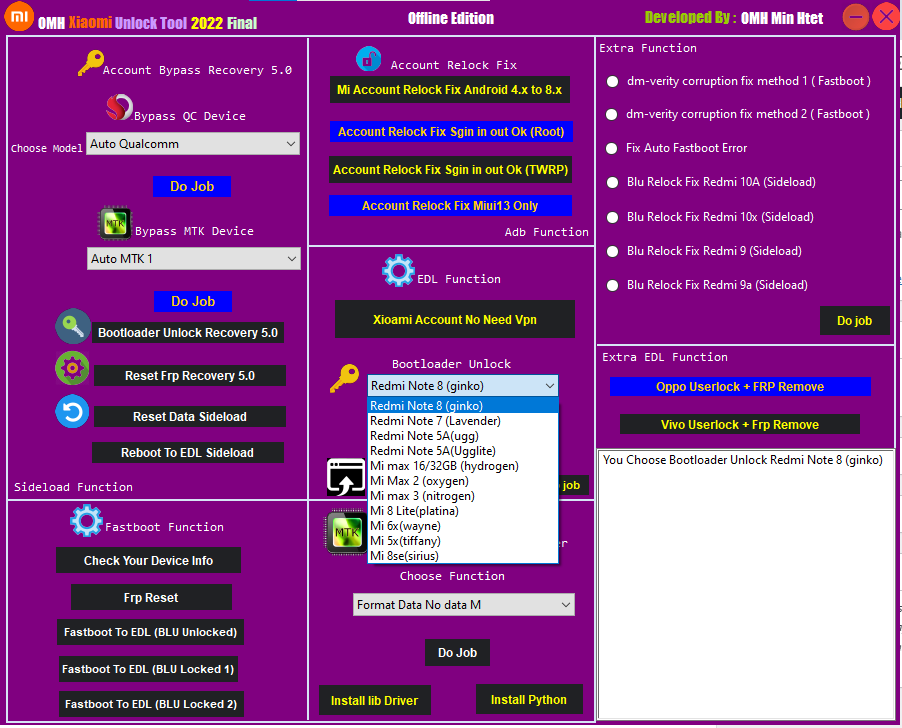Select Redmi Note 7 (Lavender) from list
Image resolution: width=902 pixels, height=728 pixels.
coord(435,421)
